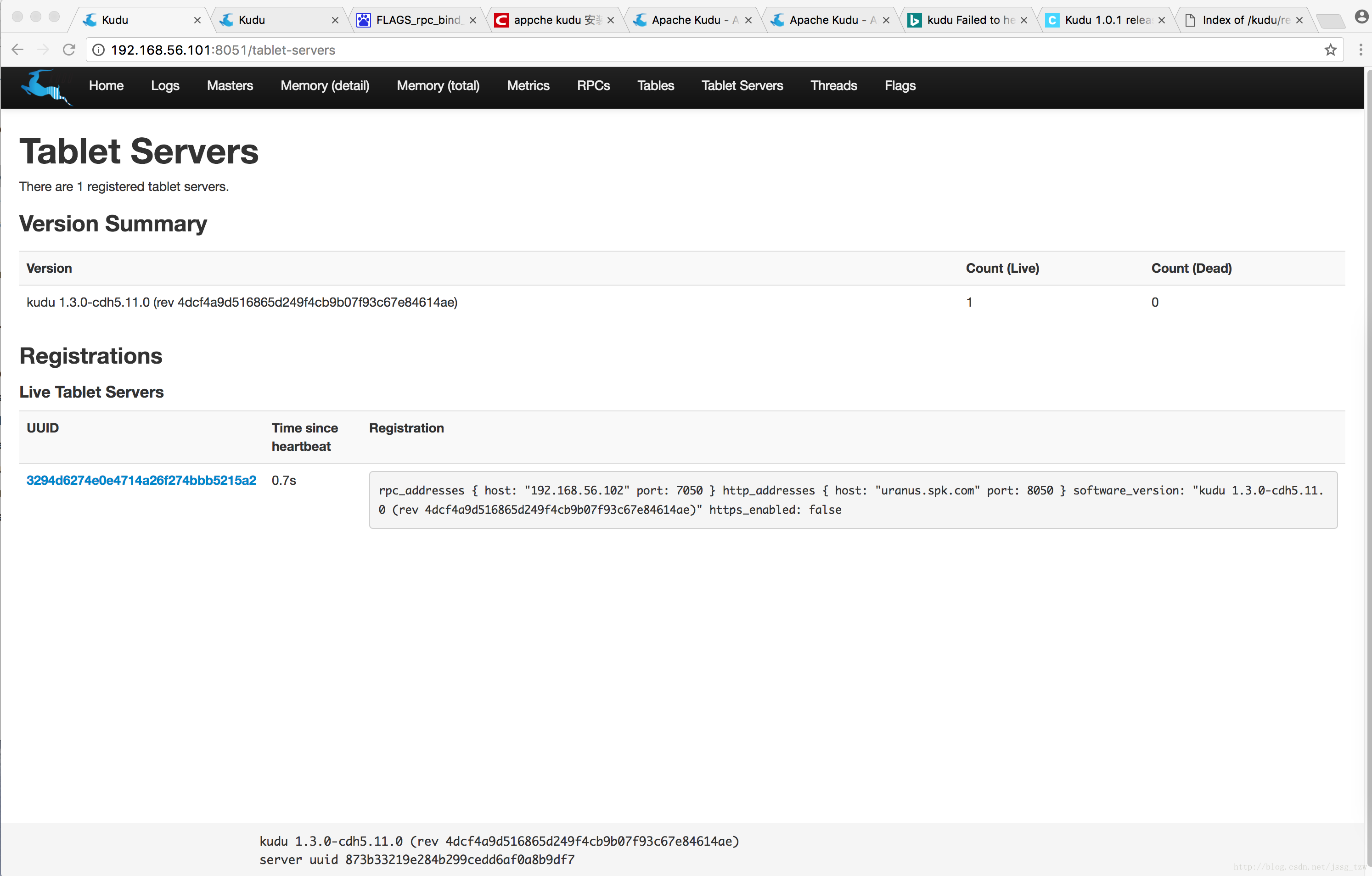Image resolution: width=1372 pixels, height=876 pixels.
Task: Close the second Kudu tab
Action: pos(335,20)
